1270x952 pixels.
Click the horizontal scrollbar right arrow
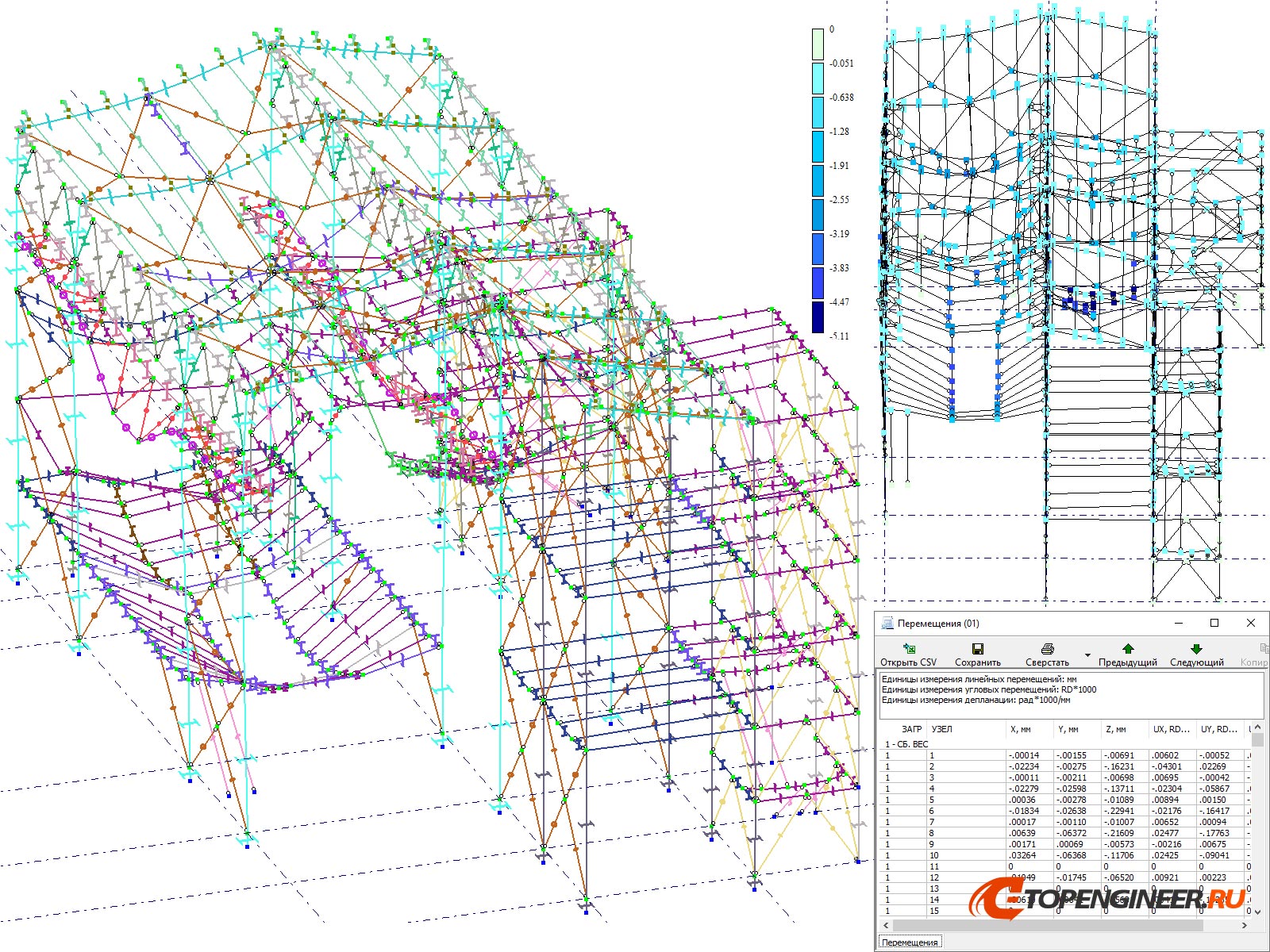(x=1245, y=924)
